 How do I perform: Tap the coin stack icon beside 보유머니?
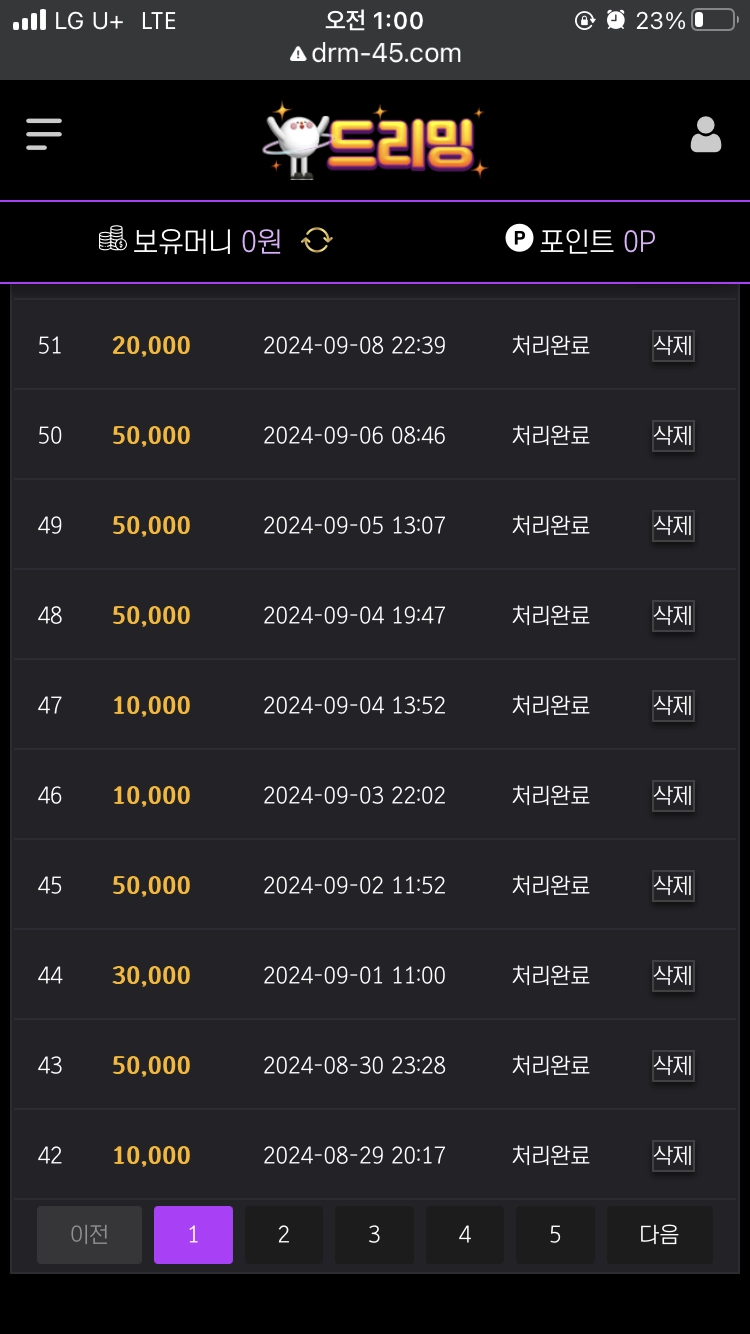pyautogui.click(x=112, y=240)
